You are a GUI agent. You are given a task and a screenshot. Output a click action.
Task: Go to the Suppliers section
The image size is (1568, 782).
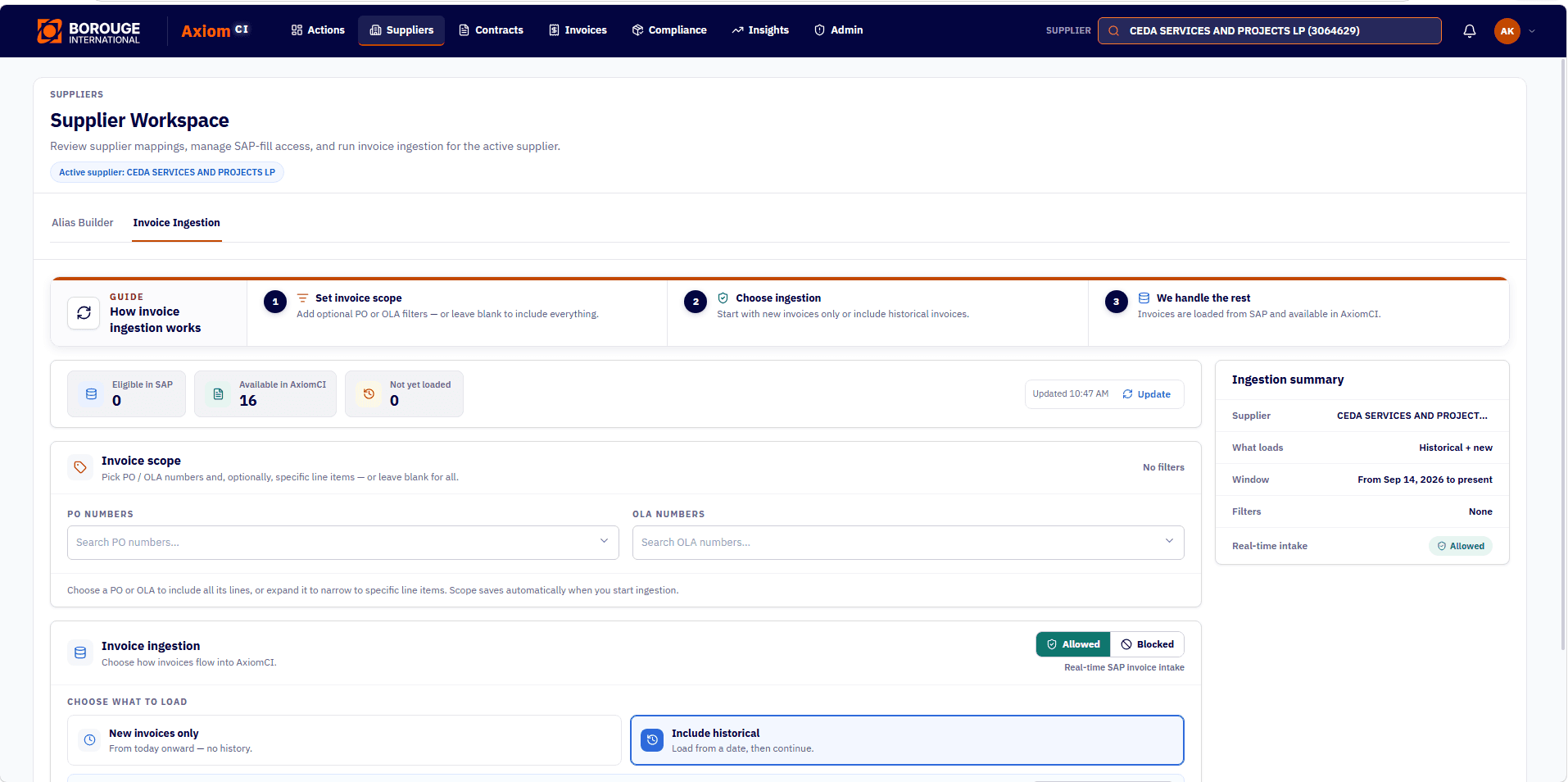[401, 30]
